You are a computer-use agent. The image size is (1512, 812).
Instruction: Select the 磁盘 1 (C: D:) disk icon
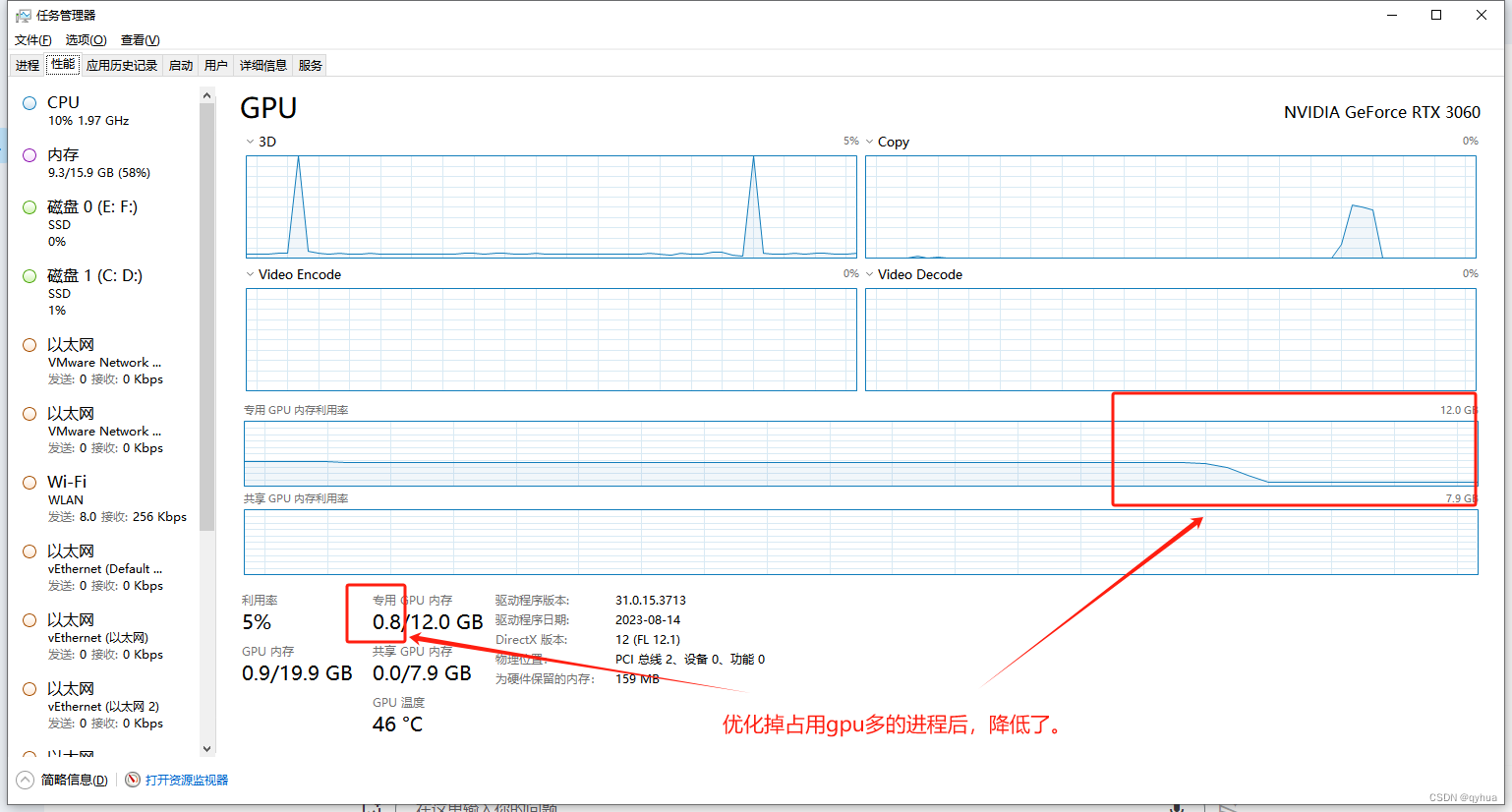coord(29,275)
